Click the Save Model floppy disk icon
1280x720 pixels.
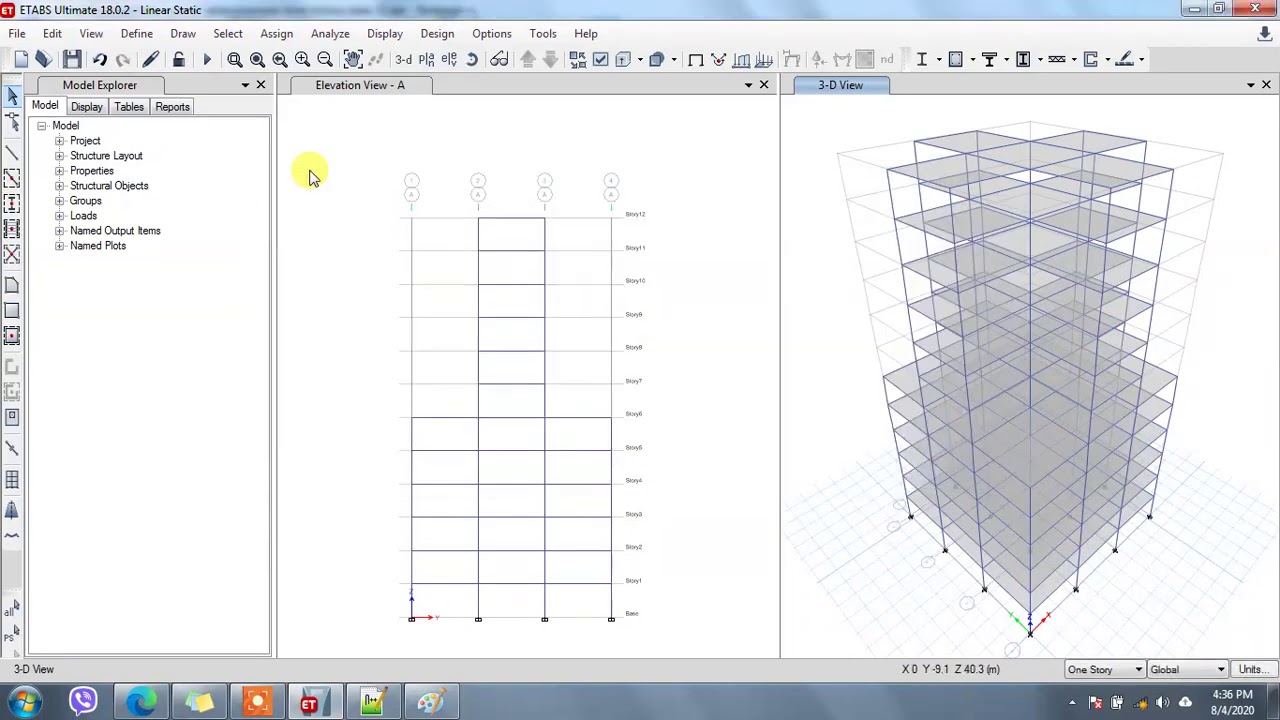(x=72, y=60)
